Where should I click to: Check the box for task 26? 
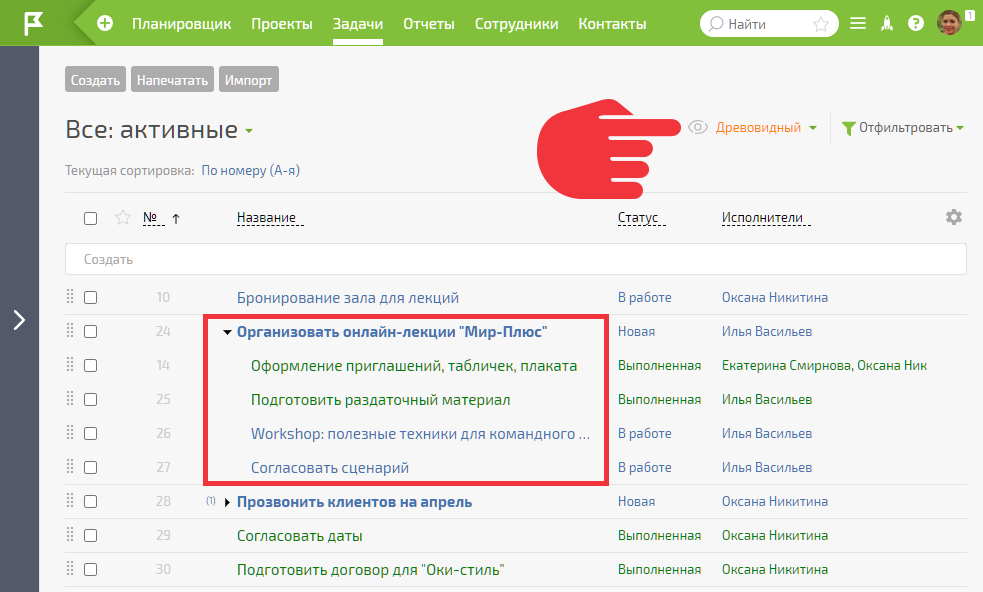91,433
